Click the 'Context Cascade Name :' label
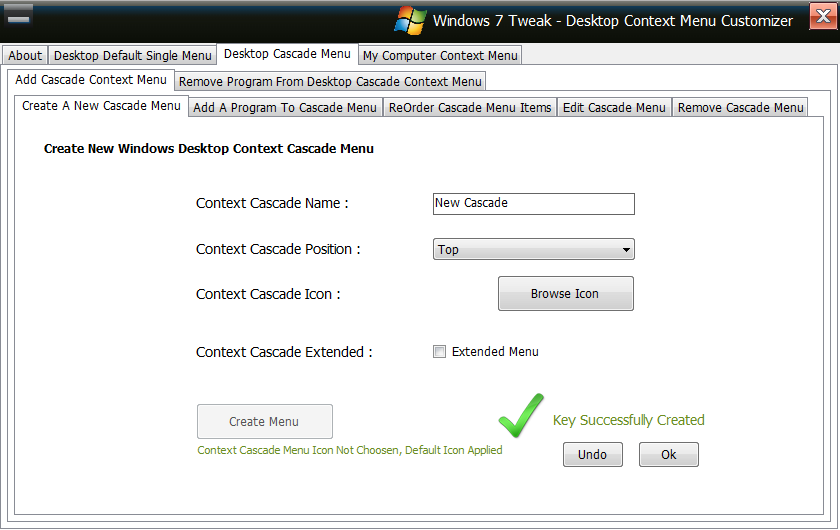The height and width of the screenshot is (530, 840). pos(272,204)
